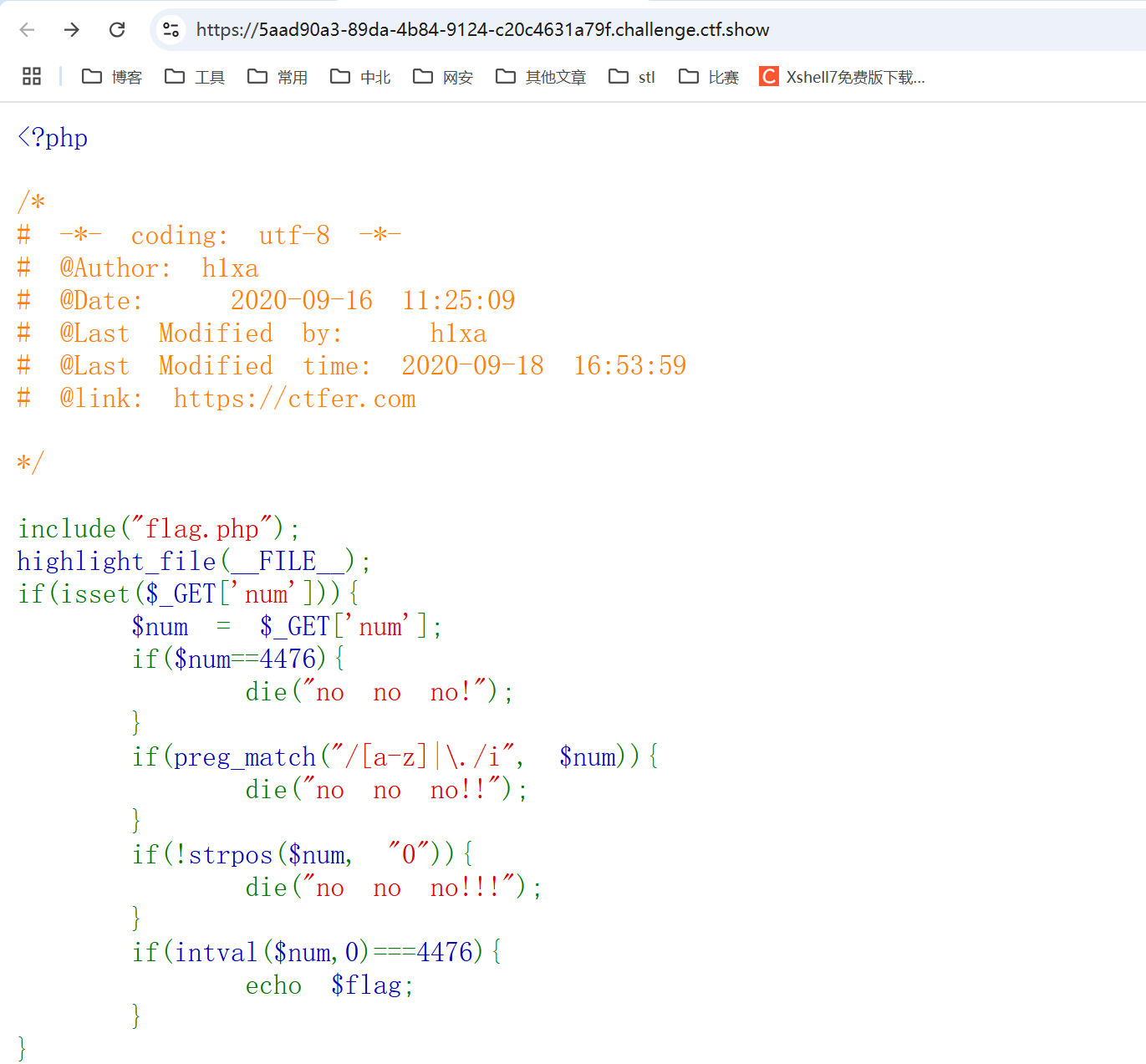The height and width of the screenshot is (1064, 1146).
Task: Click the 'if($num==4476){' line
Action: click(238, 659)
